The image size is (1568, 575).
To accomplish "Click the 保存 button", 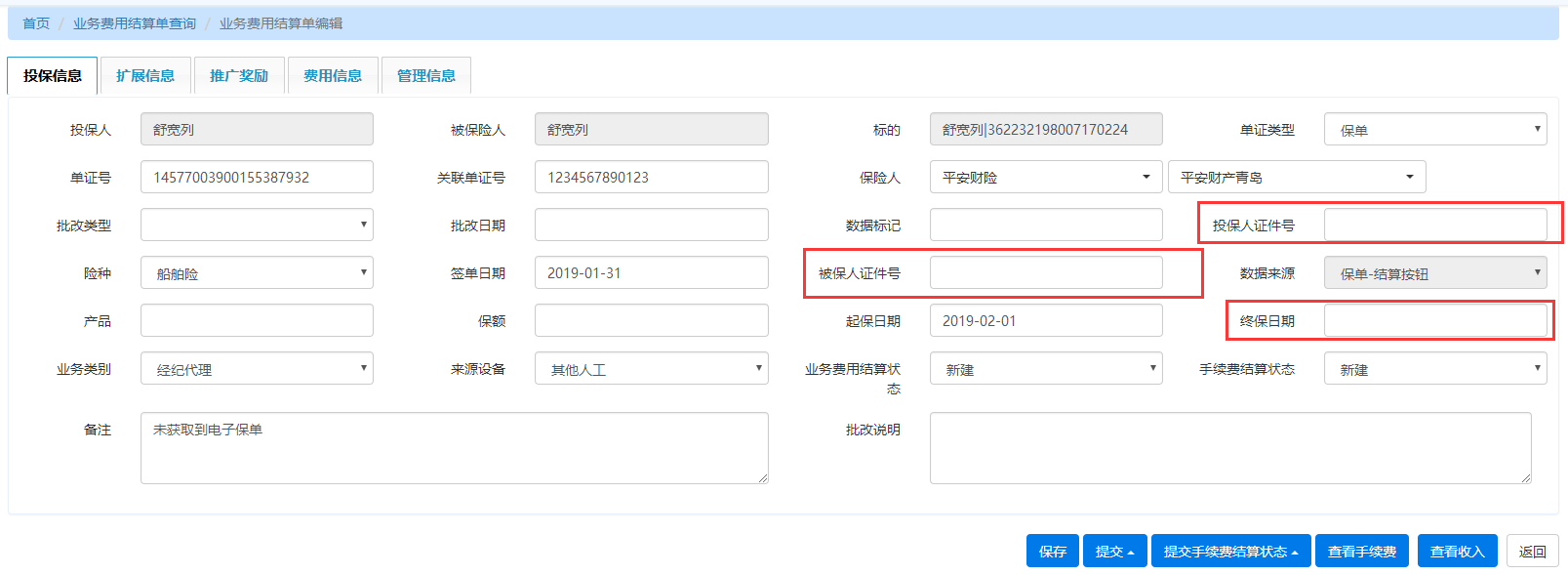I will pos(1052,552).
